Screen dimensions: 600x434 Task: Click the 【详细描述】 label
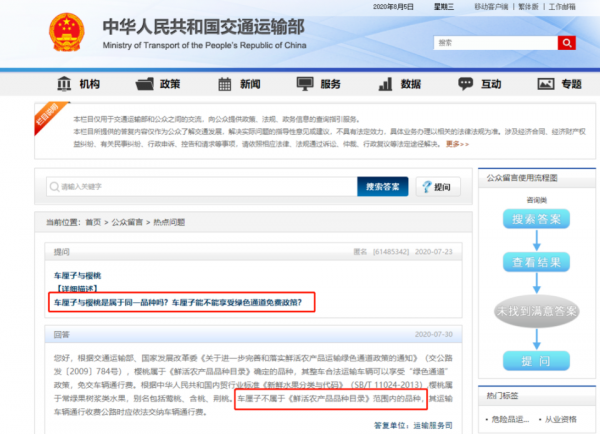[x=77, y=289]
